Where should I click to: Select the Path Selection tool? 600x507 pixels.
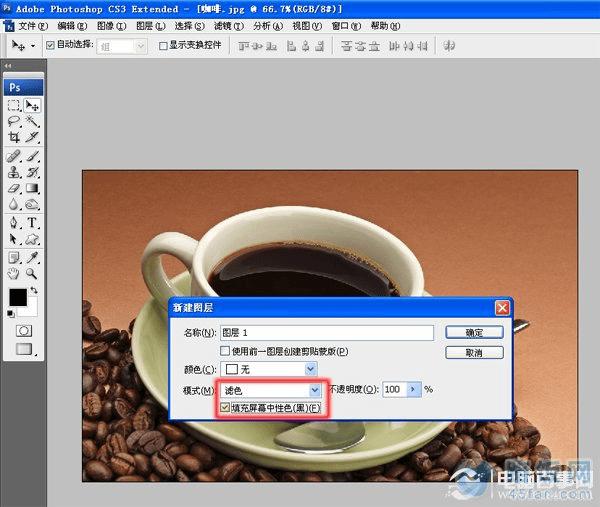(14, 239)
